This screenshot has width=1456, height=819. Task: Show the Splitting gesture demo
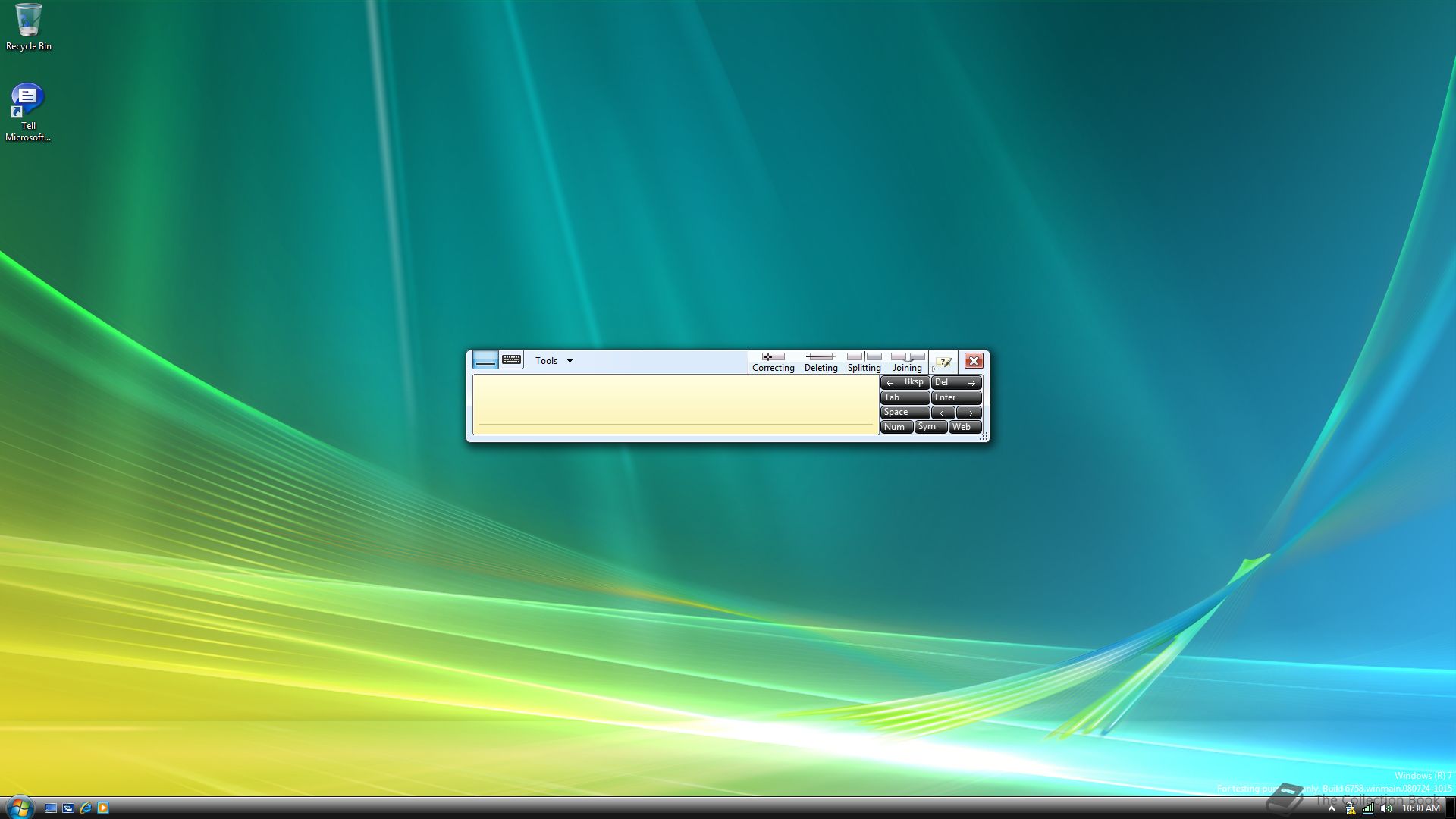pos(864,362)
